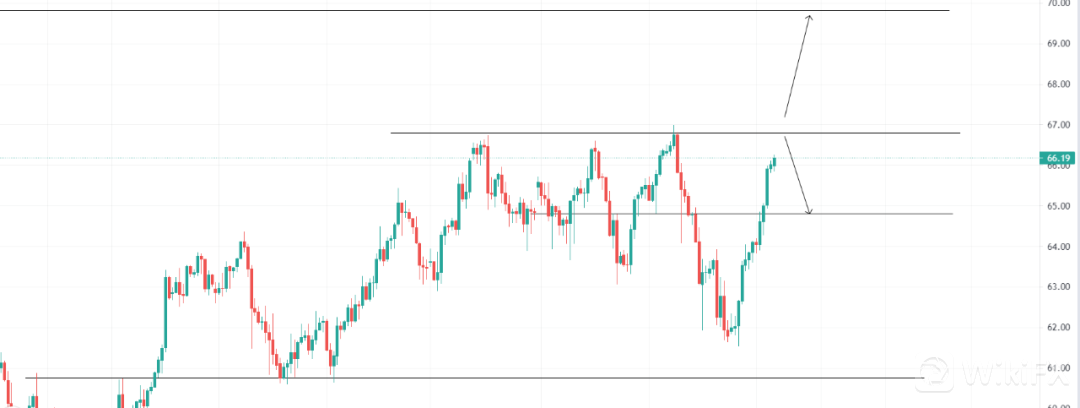The height and width of the screenshot is (408, 1080).
Task: Click the 62.00 price axis label
Action: pyautogui.click(x=1059, y=327)
